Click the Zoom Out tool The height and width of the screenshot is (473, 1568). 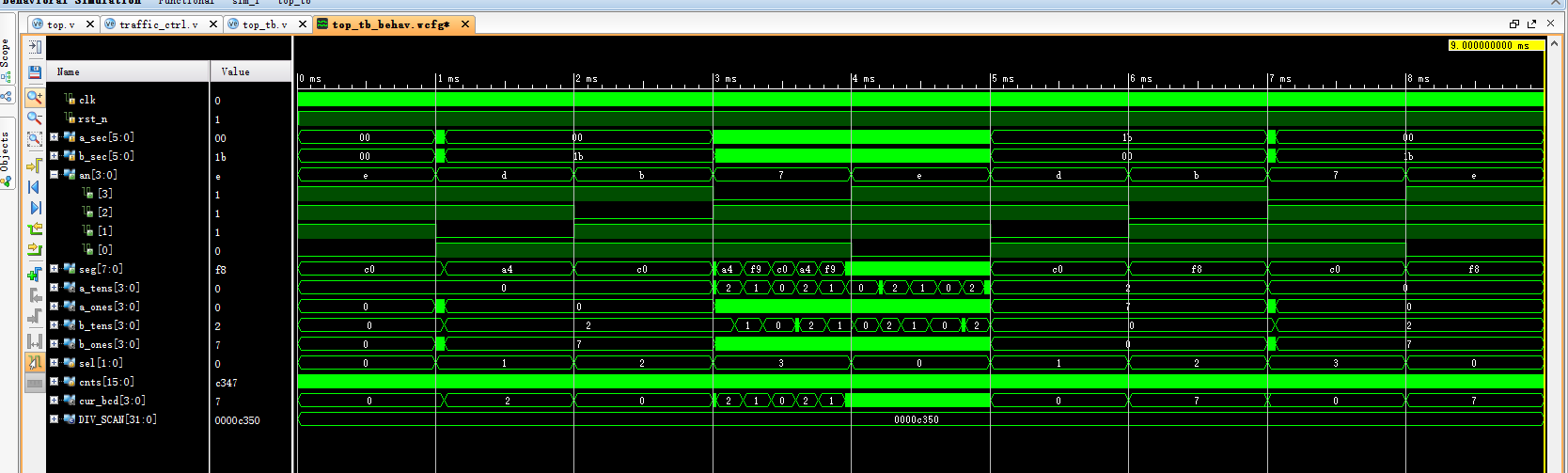pos(35,118)
